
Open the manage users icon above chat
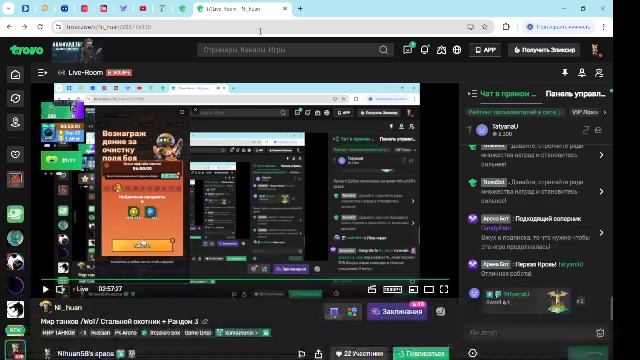599,73
